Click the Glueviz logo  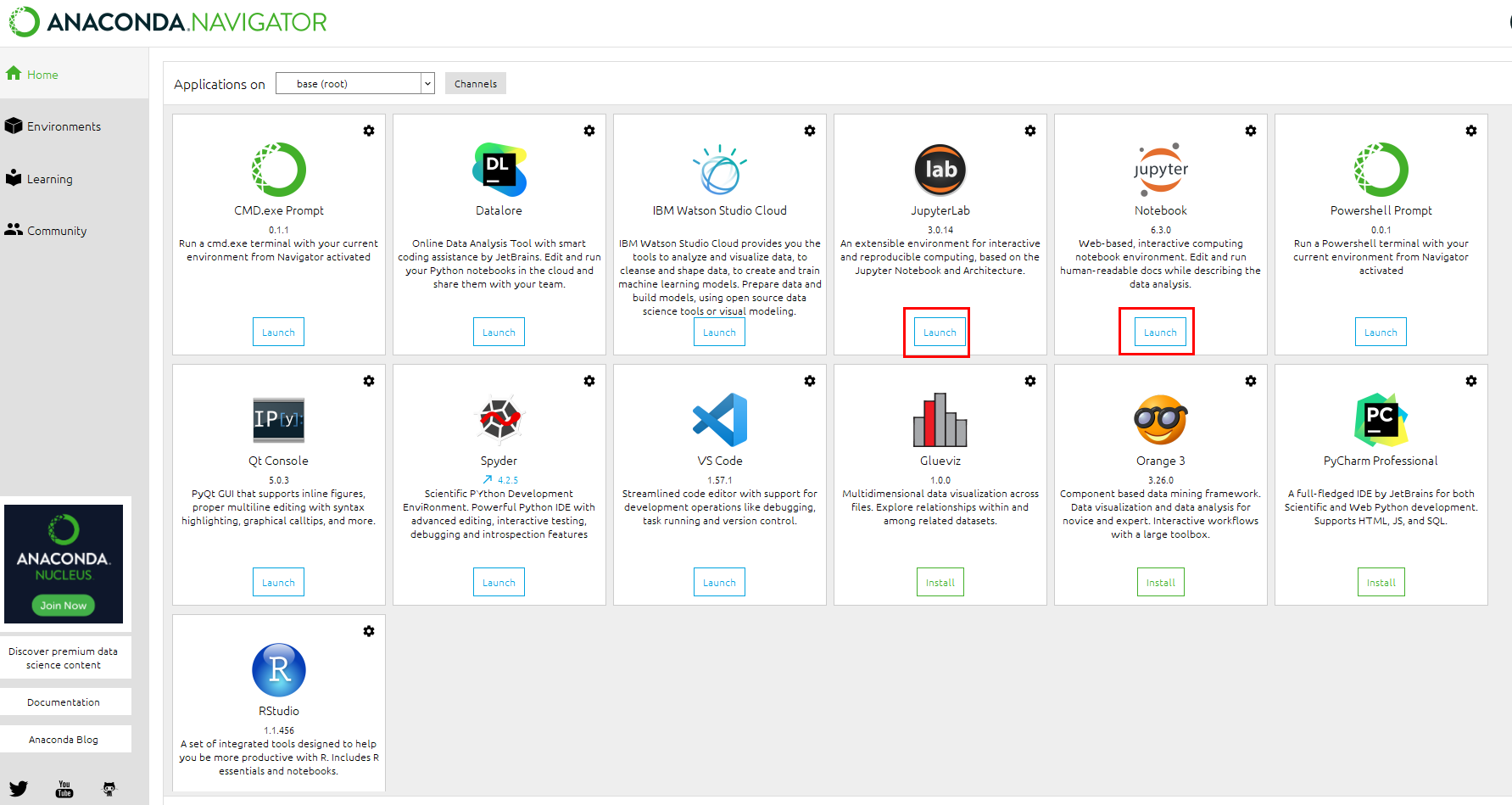point(940,420)
